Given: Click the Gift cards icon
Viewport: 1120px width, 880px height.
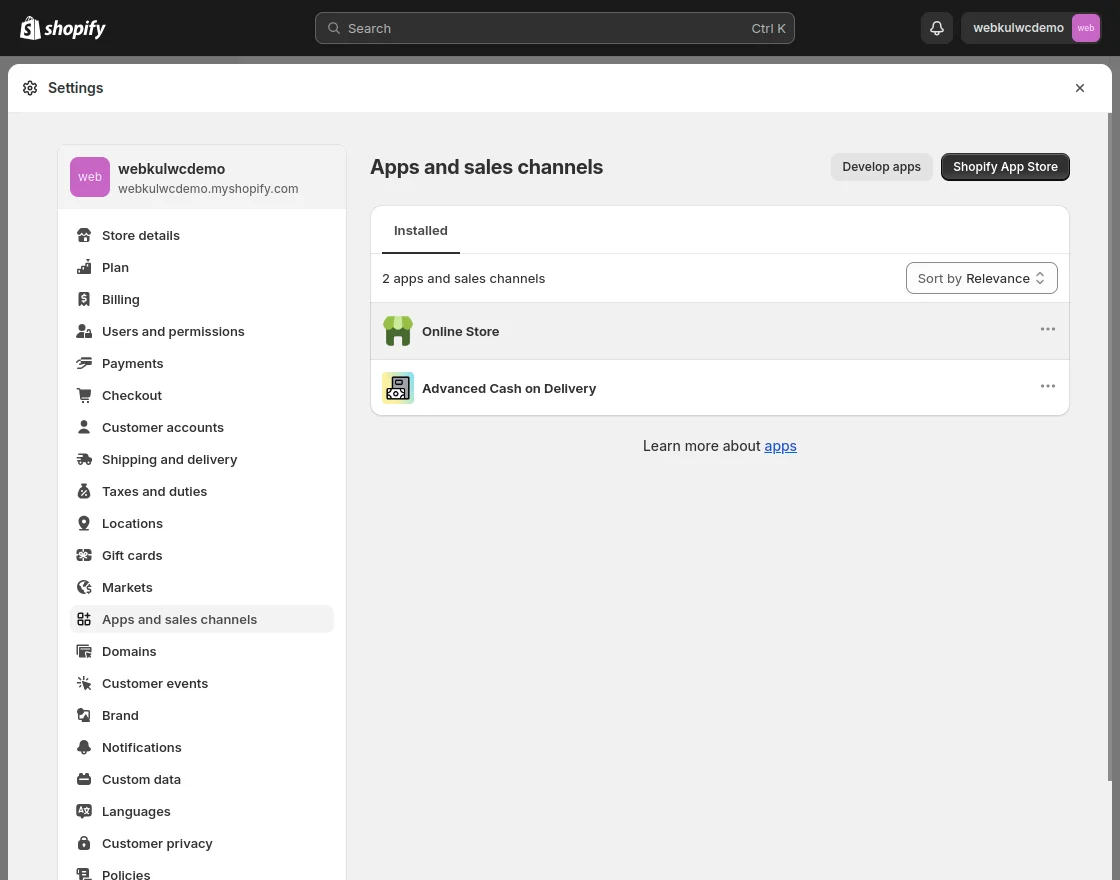Looking at the screenshot, I should click(84, 555).
